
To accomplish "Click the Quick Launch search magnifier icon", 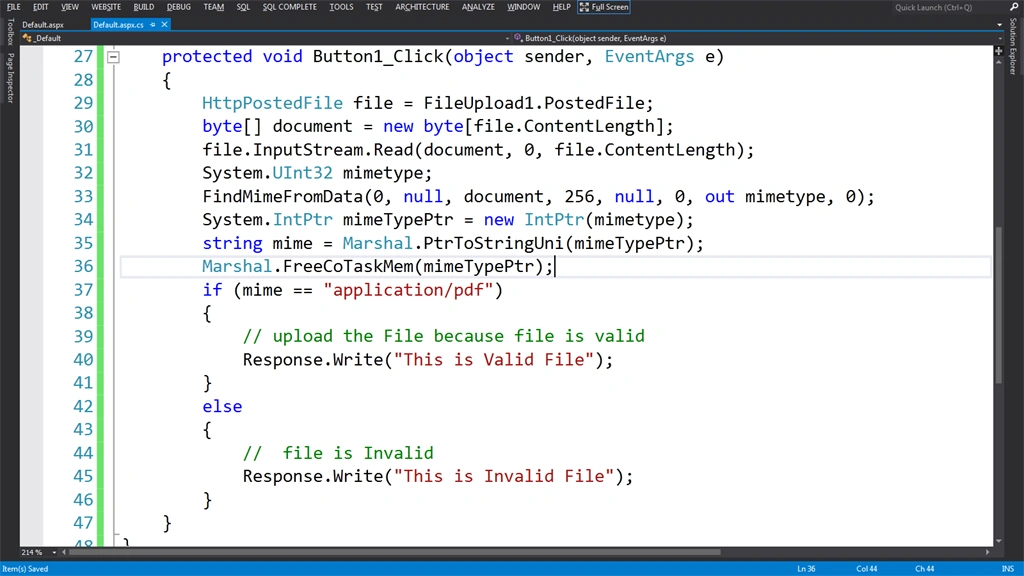I will coord(1014,7).
